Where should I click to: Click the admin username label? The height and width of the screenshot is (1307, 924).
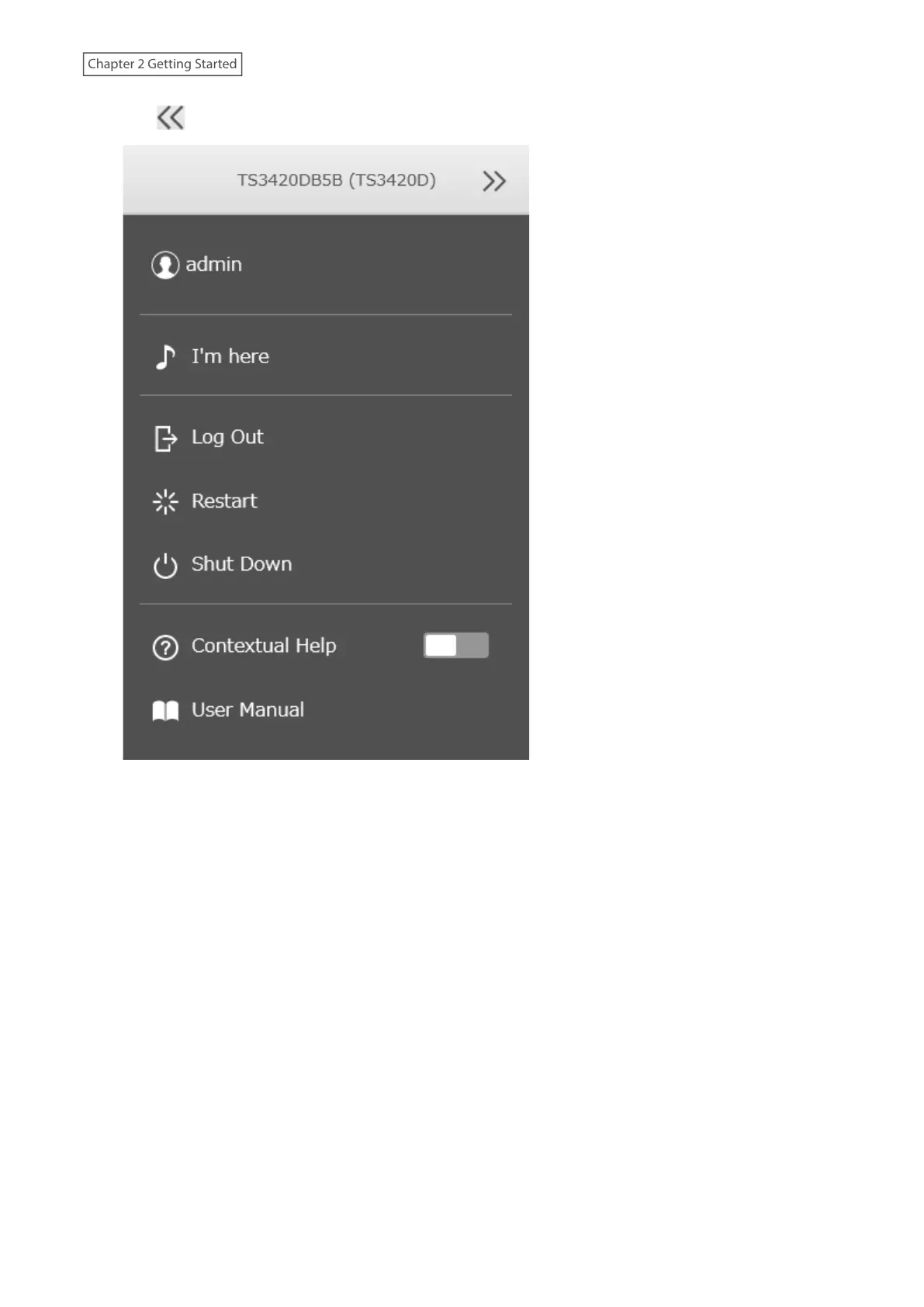(x=213, y=265)
